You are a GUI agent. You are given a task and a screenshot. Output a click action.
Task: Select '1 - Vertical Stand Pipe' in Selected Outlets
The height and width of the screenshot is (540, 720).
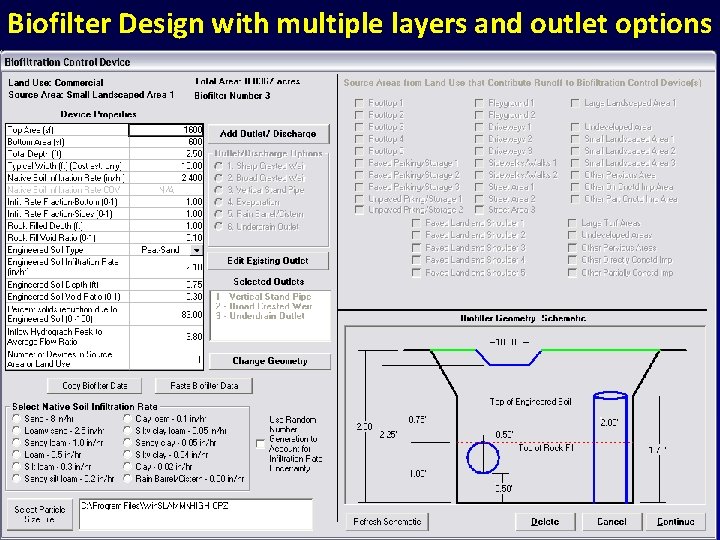[263, 297]
